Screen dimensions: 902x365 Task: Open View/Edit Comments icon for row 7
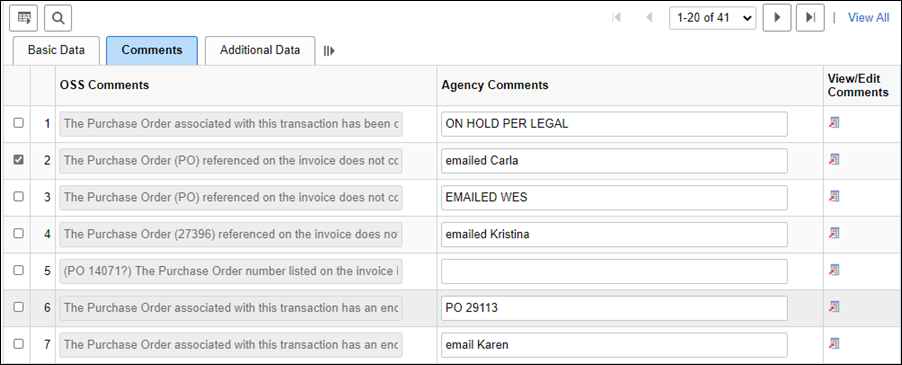pyautogui.click(x=834, y=343)
